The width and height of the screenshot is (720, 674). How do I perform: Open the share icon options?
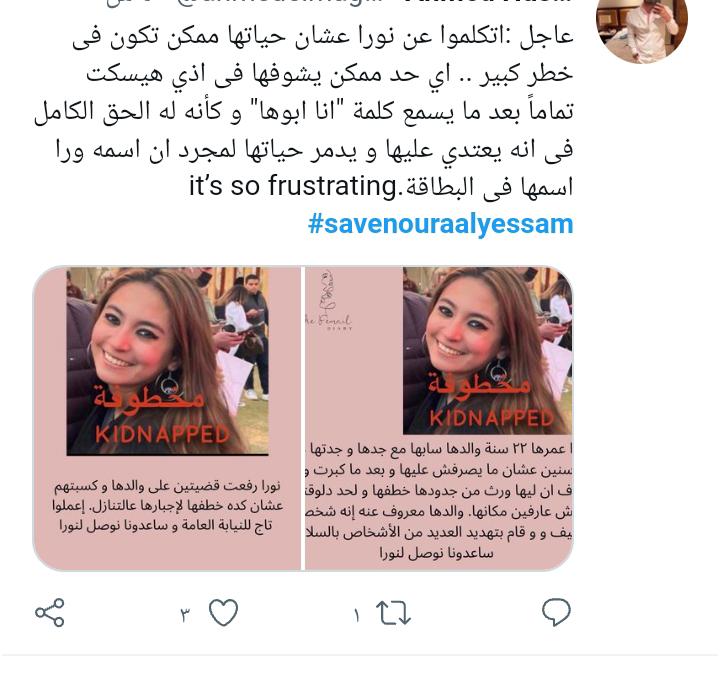(x=50, y=612)
